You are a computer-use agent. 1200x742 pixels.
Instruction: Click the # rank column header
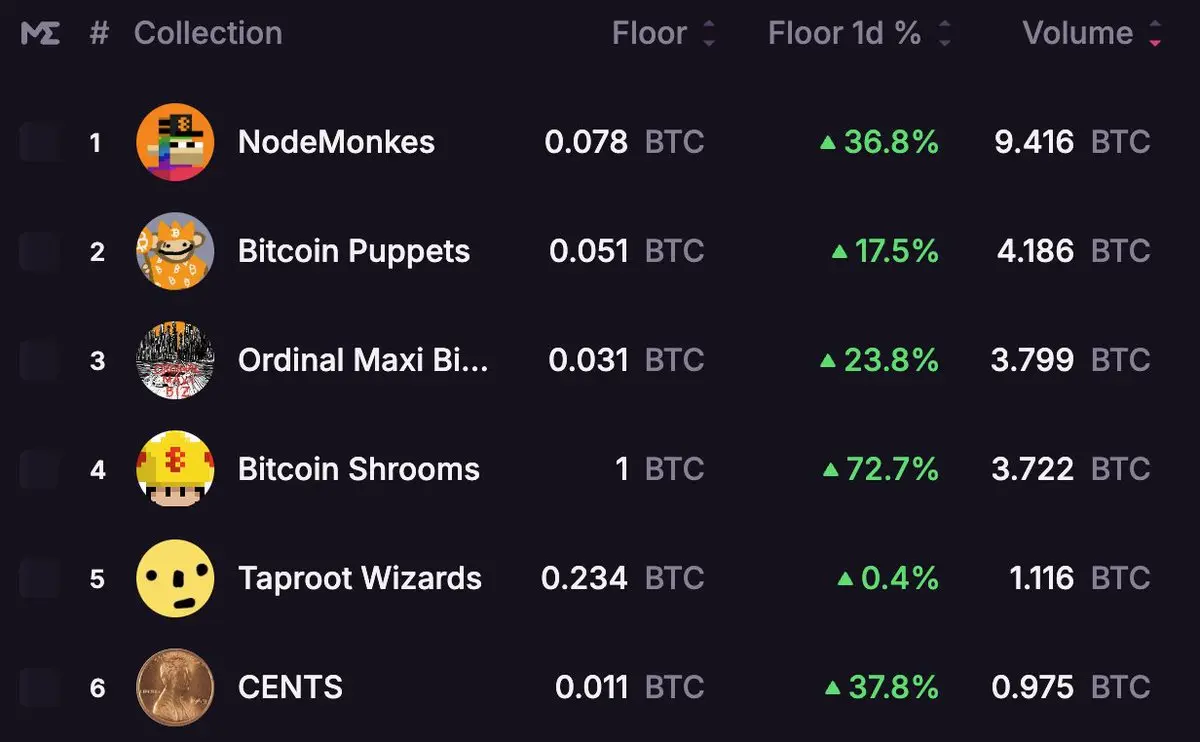98,33
